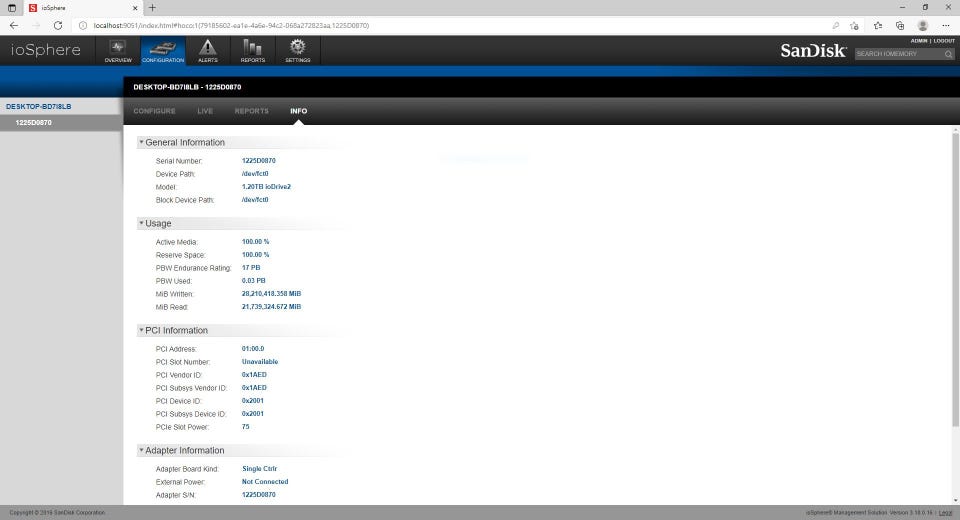960x520 pixels.
Task: Open browser settings ellipsis menu
Action: [946, 25]
